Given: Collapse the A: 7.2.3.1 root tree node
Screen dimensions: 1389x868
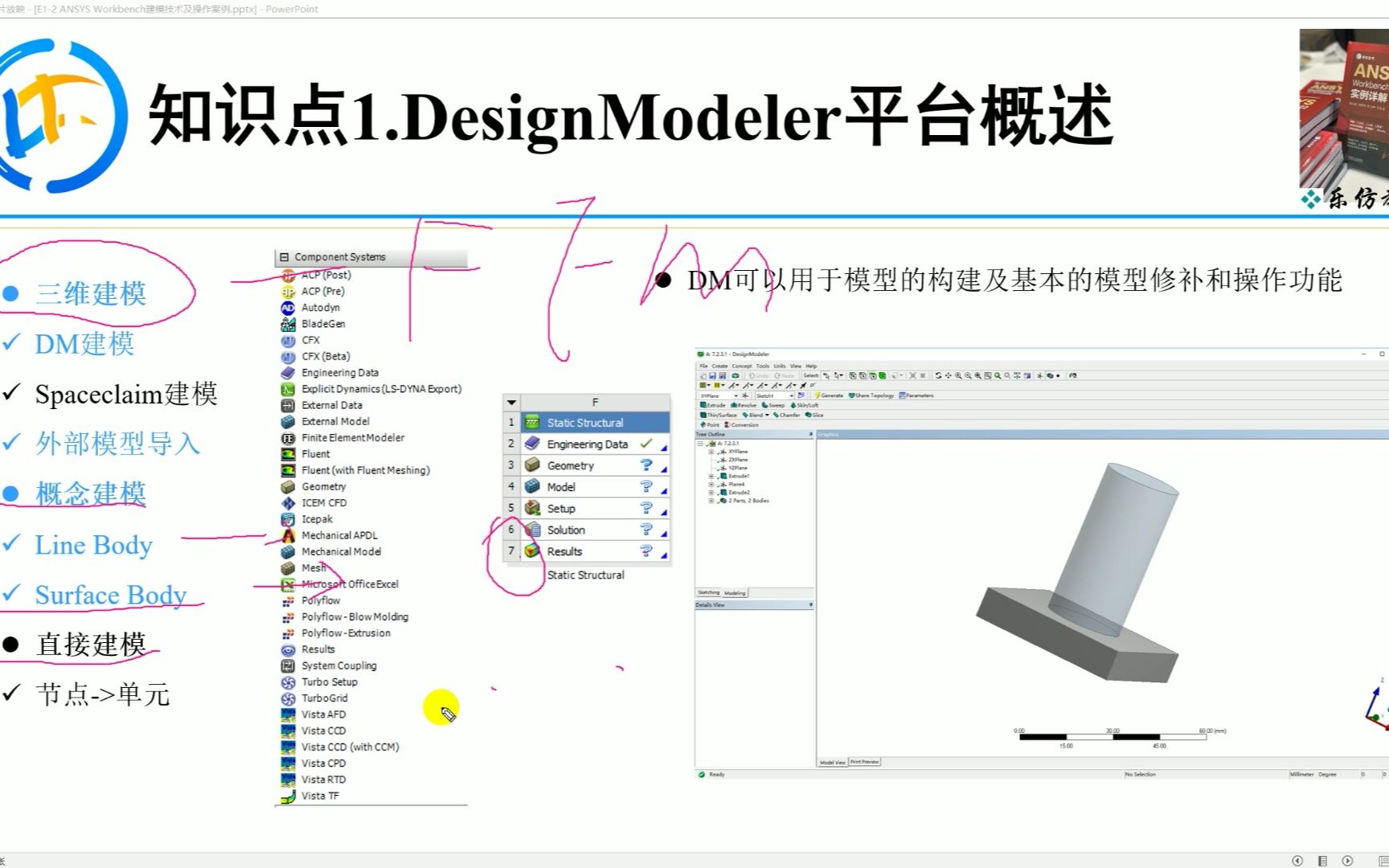Looking at the screenshot, I should point(700,443).
